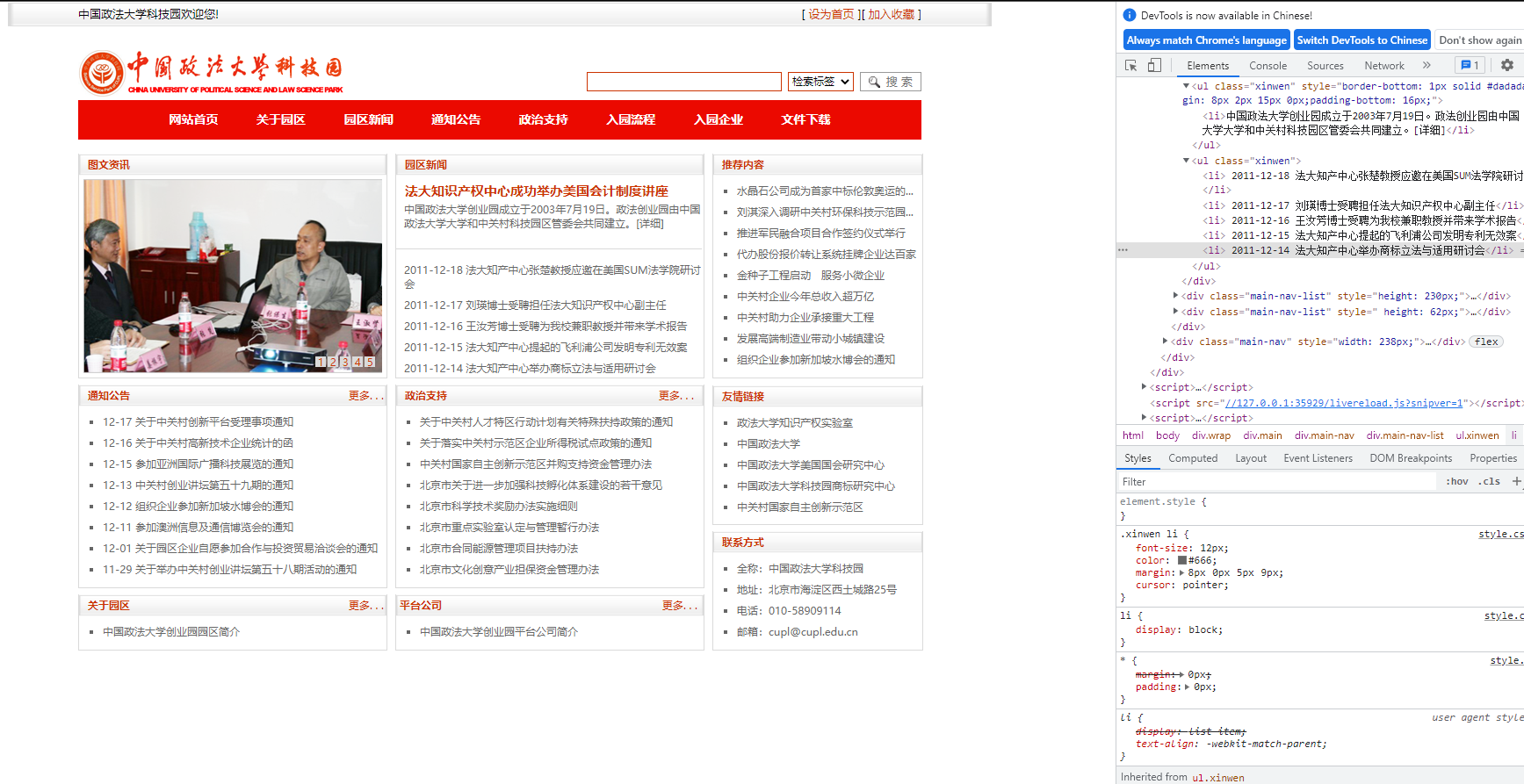Show more DevTools tabs chevron
The image size is (1524, 784).
1426,65
